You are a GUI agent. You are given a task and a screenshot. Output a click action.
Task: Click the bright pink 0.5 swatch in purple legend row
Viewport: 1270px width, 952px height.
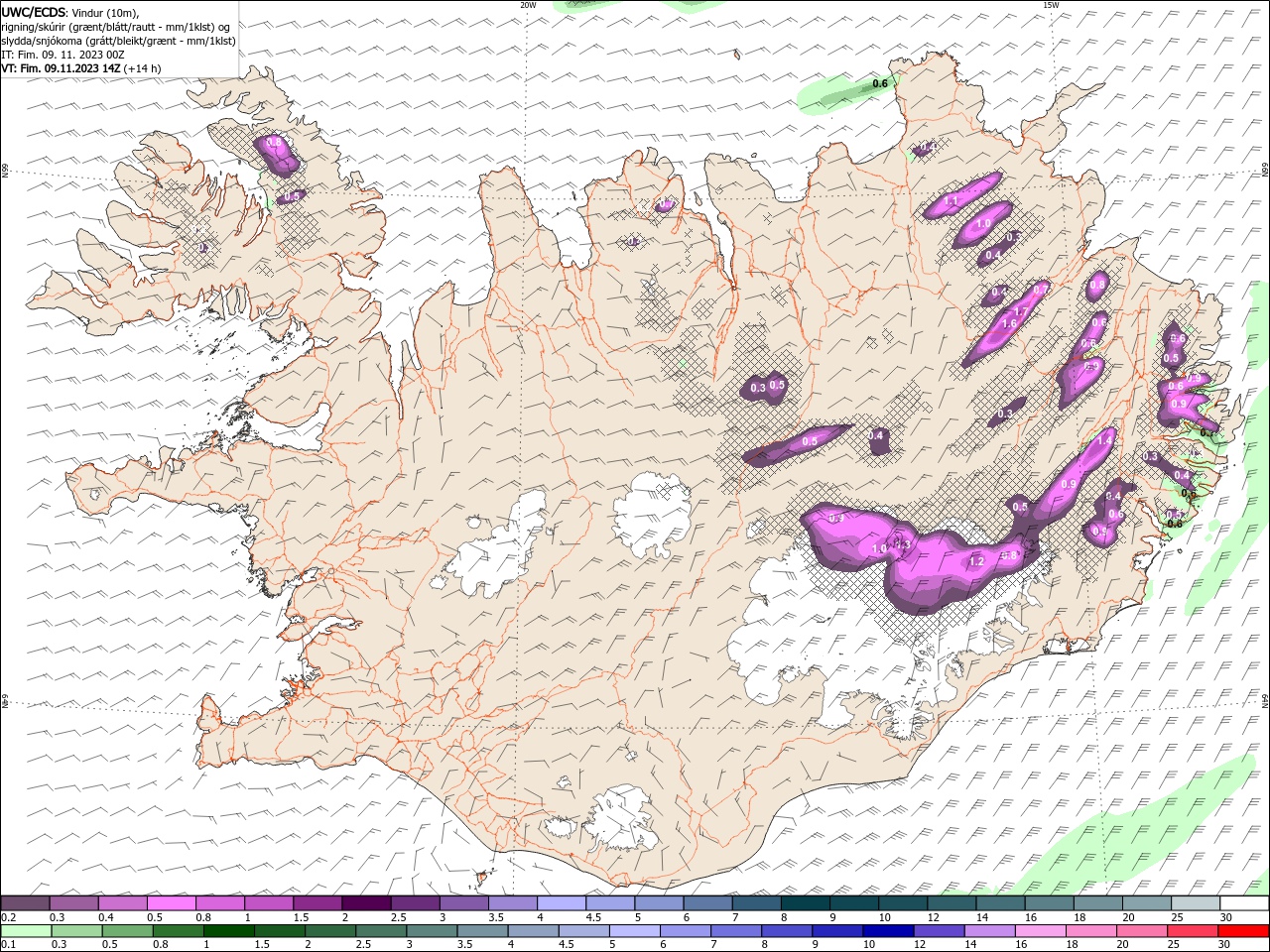click(x=171, y=903)
